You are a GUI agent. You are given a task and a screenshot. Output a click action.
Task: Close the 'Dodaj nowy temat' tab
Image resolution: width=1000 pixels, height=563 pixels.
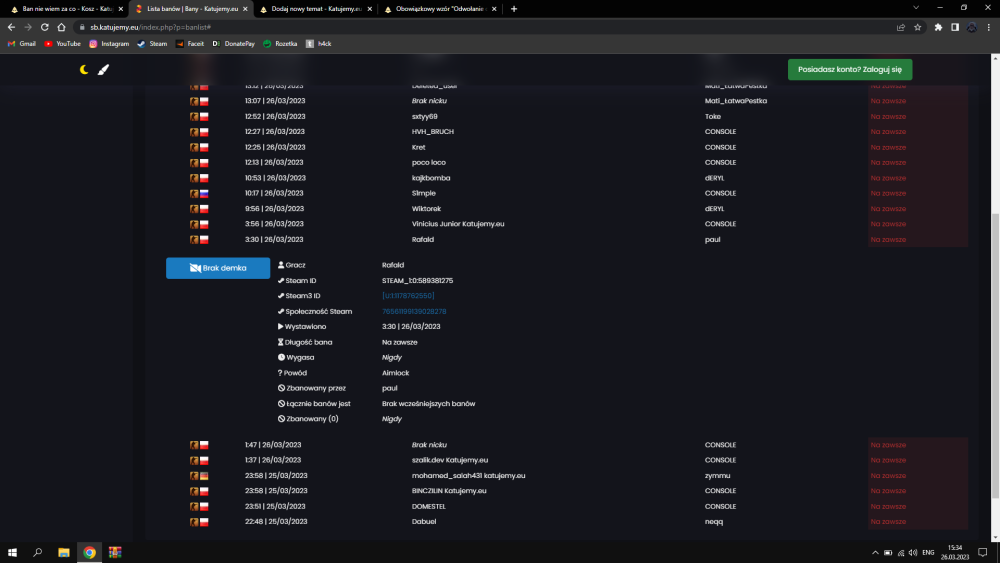coord(370,9)
